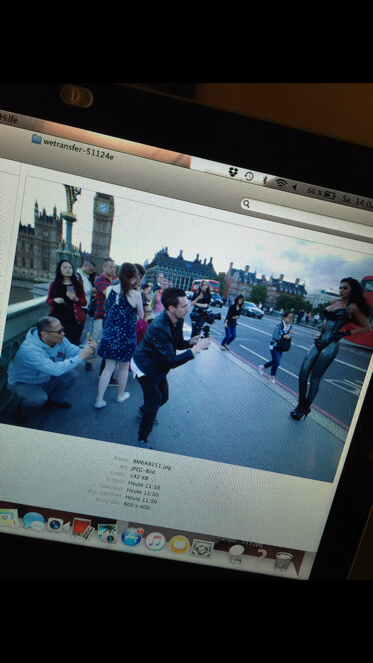This screenshot has width=373, height=663.
Task: Open iTunes from the Dock
Action: click(x=155, y=541)
